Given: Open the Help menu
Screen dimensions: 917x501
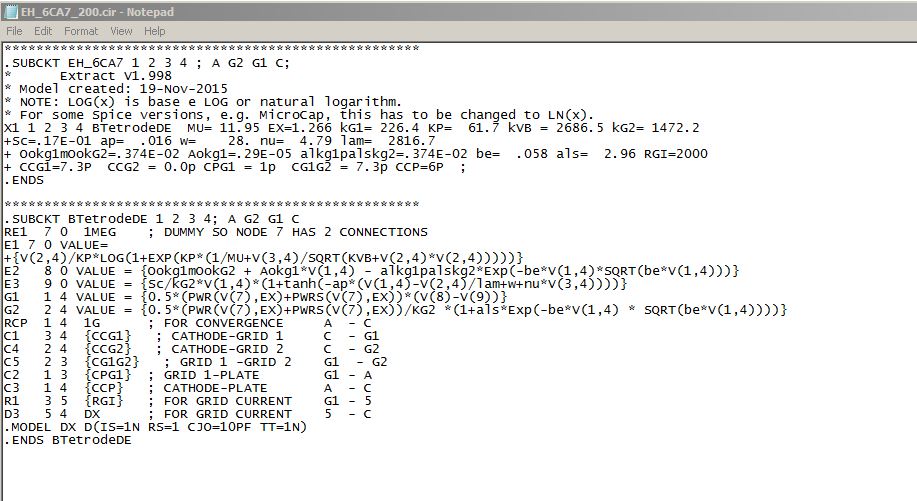Looking at the screenshot, I should [x=154, y=31].
